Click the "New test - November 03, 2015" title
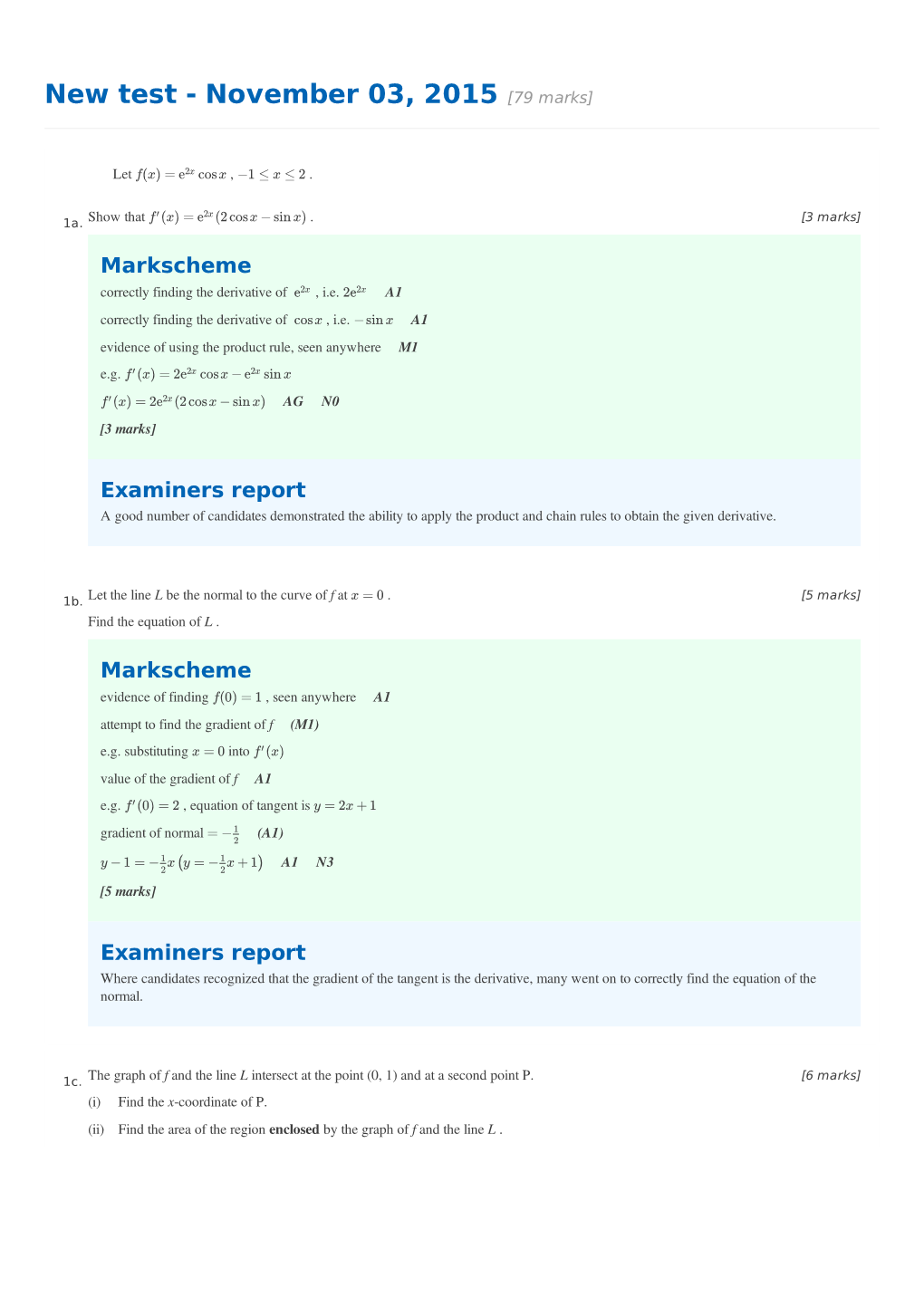 [x=271, y=94]
